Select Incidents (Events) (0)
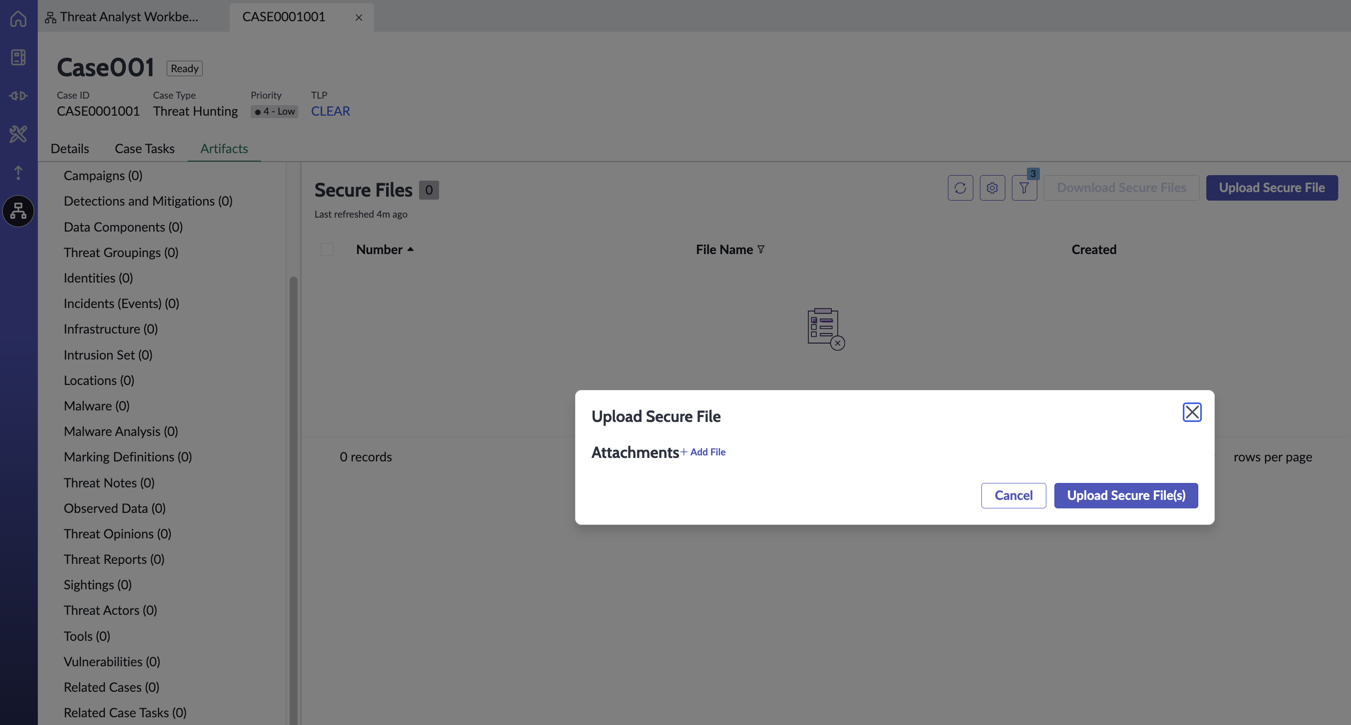 121,303
